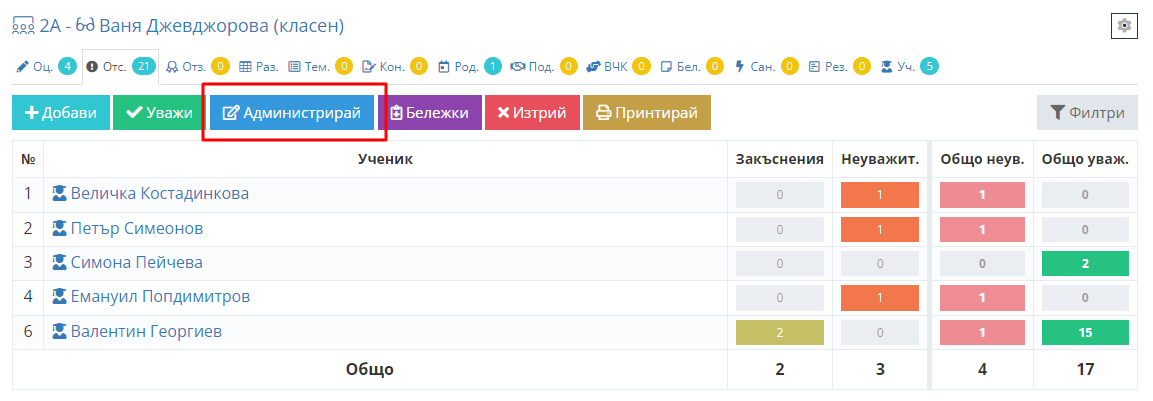Open the Уч. students tab
The image size is (1153, 401).
tap(909, 67)
